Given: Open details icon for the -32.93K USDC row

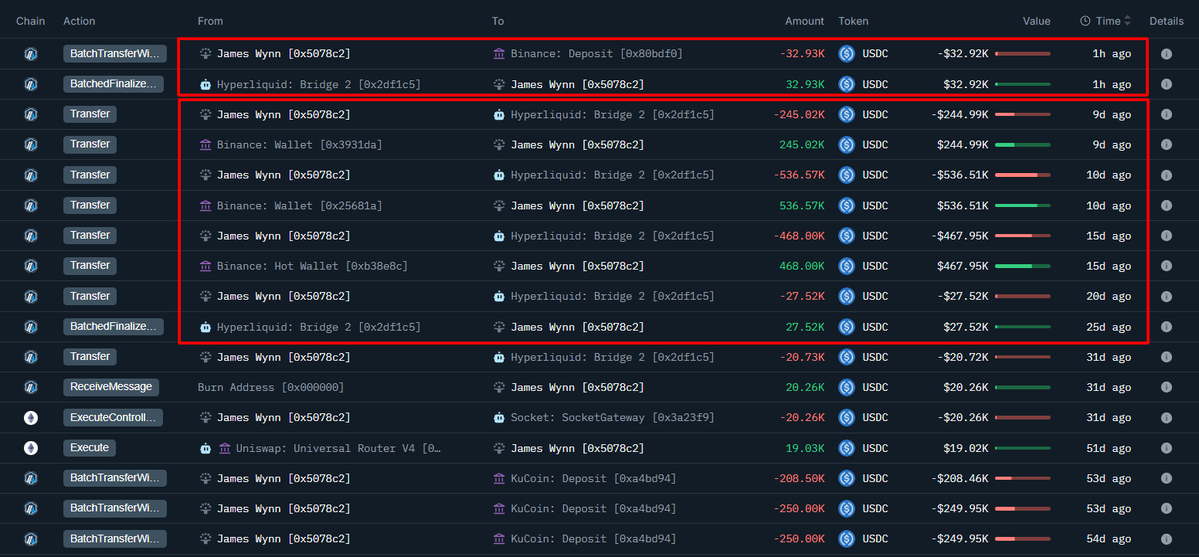Looking at the screenshot, I should [x=1166, y=54].
